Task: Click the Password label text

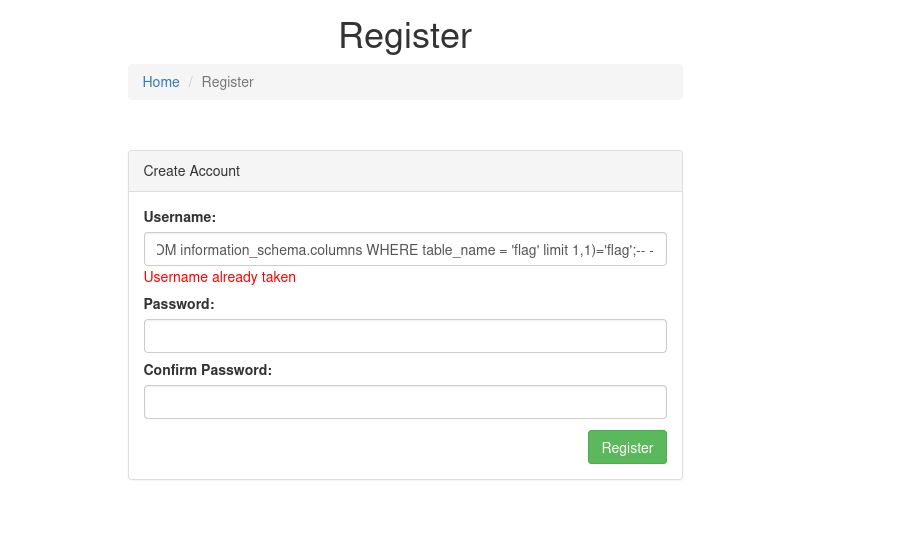Action: pyautogui.click(x=179, y=304)
